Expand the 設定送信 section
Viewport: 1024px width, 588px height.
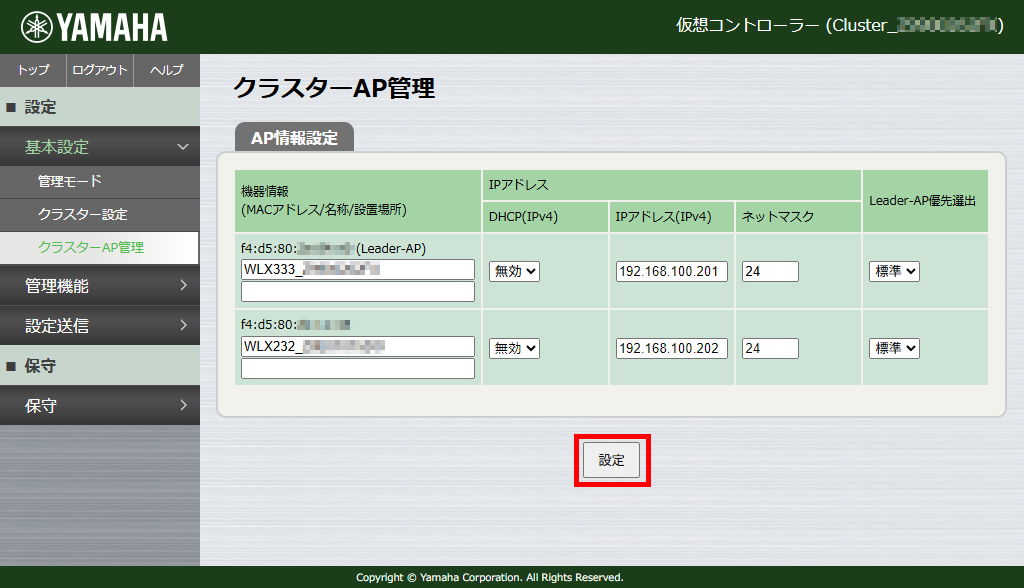click(x=100, y=325)
